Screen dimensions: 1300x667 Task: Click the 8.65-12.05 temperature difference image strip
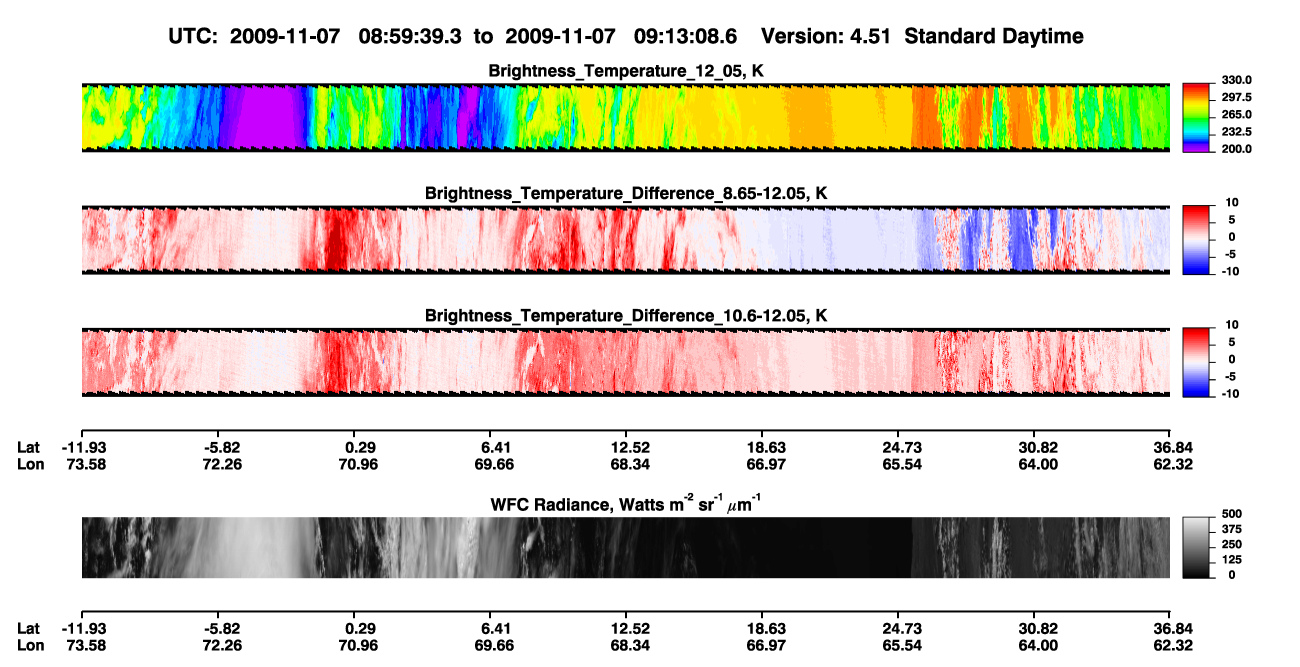626,240
